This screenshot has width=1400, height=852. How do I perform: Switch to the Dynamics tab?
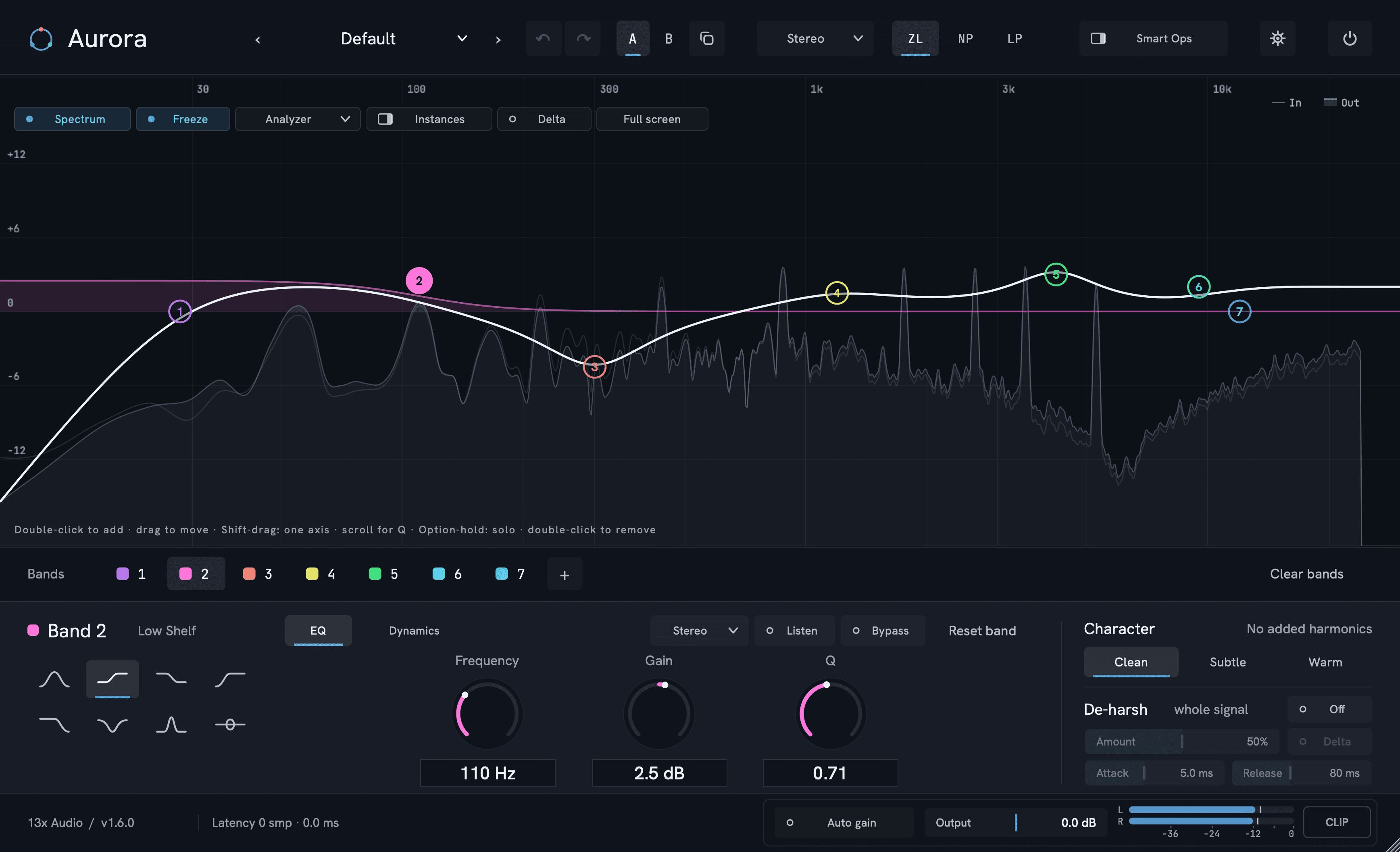(x=414, y=631)
